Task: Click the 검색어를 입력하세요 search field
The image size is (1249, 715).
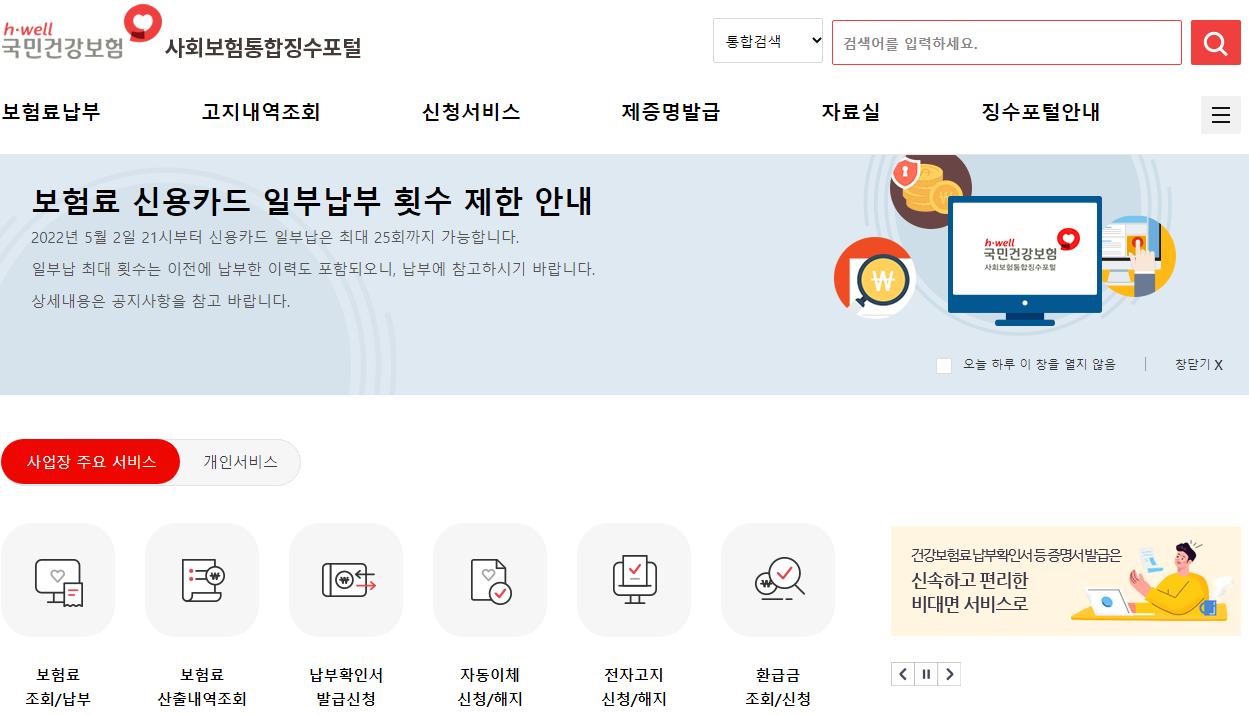Action: [1007, 43]
